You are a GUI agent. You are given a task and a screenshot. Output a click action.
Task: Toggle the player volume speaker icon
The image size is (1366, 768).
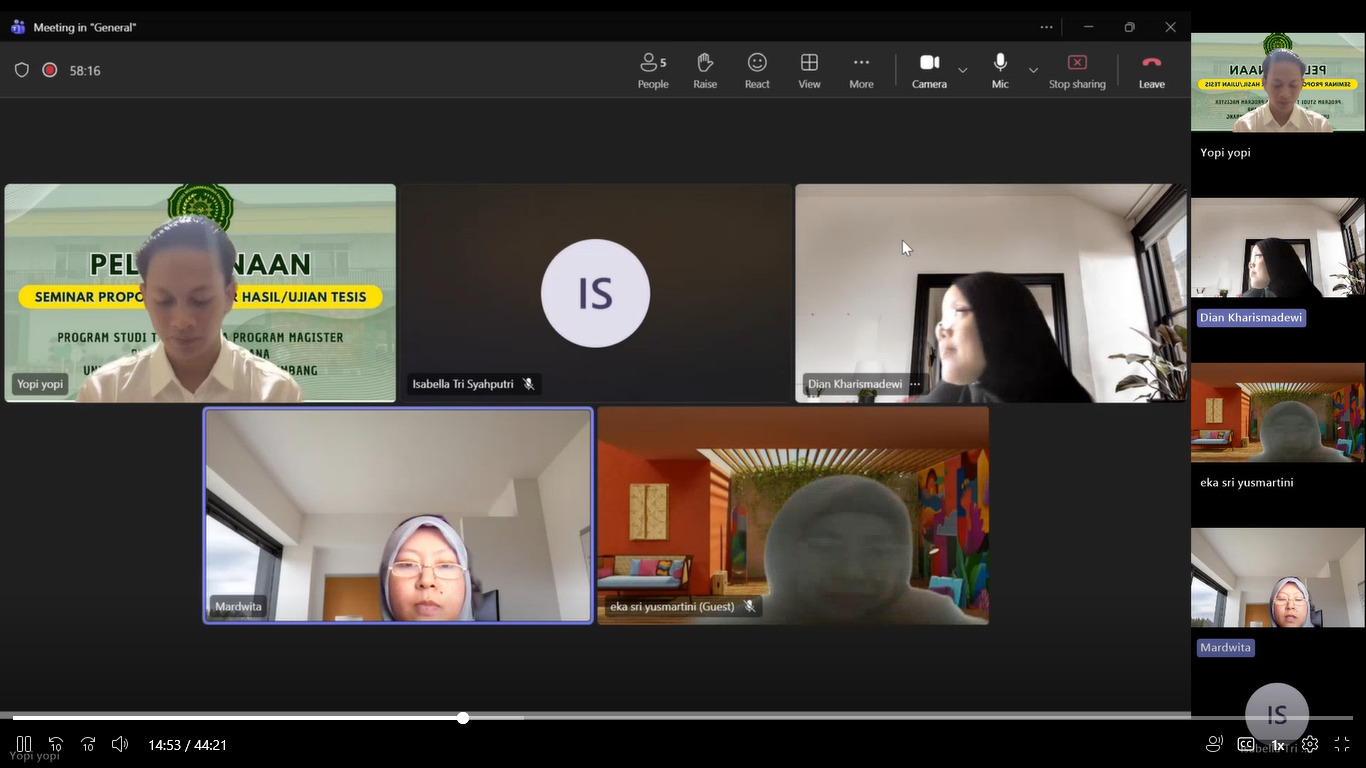[x=120, y=744]
